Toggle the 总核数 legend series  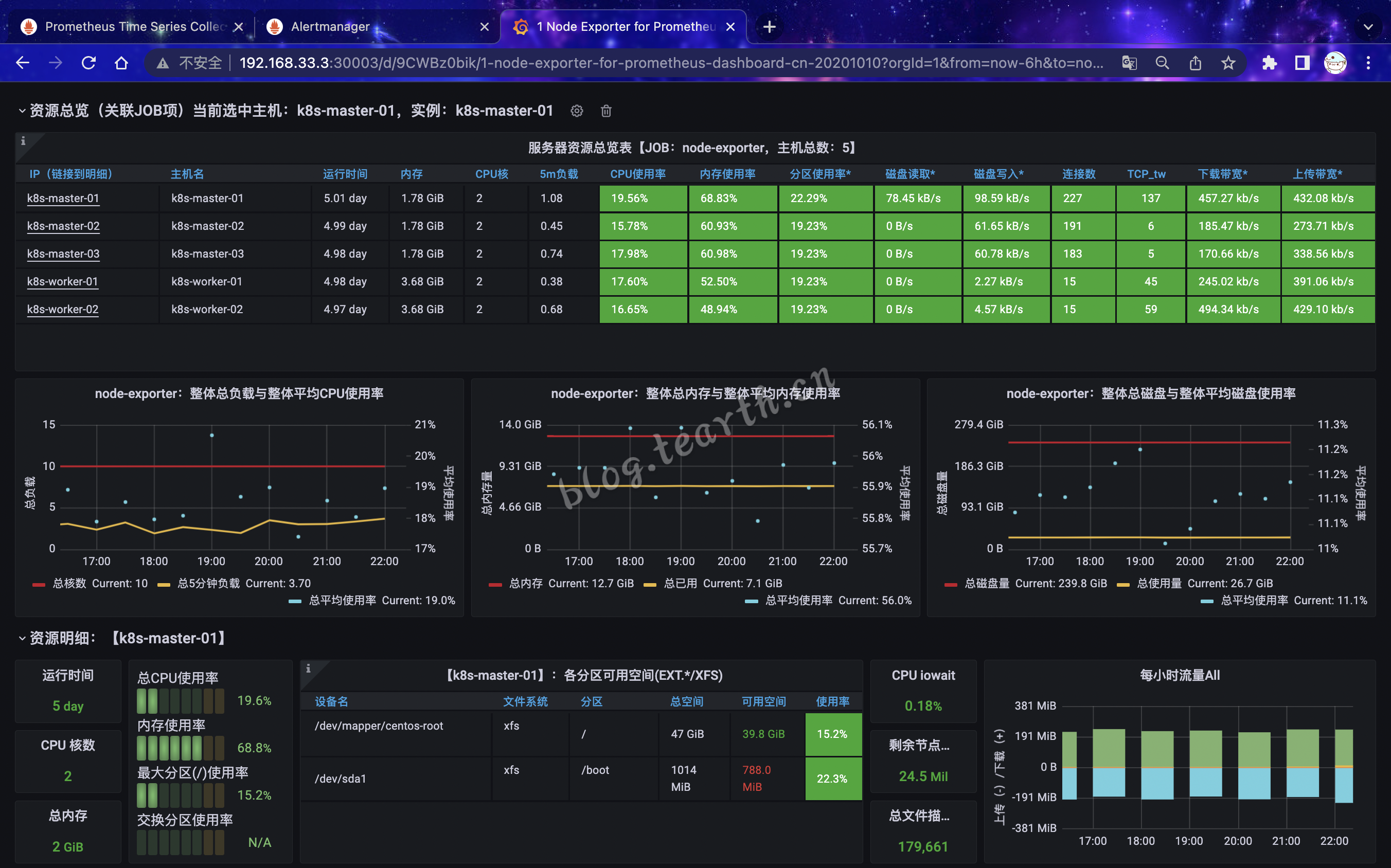[x=69, y=583]
